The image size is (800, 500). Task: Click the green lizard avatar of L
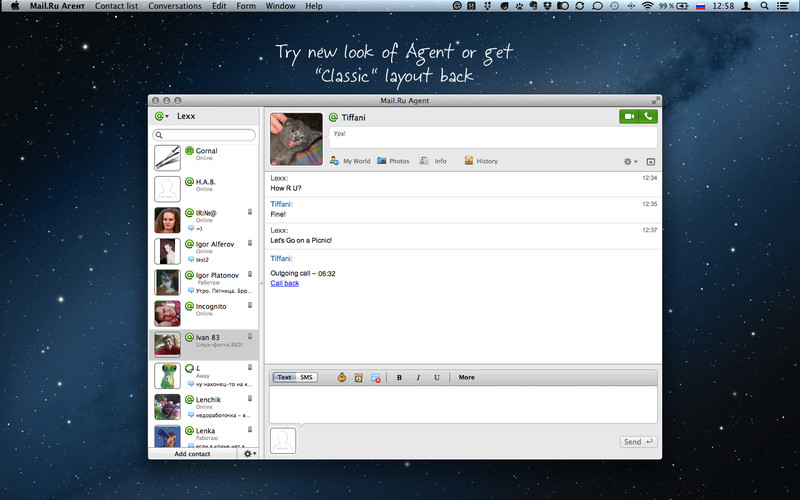[x=167, y=376]
